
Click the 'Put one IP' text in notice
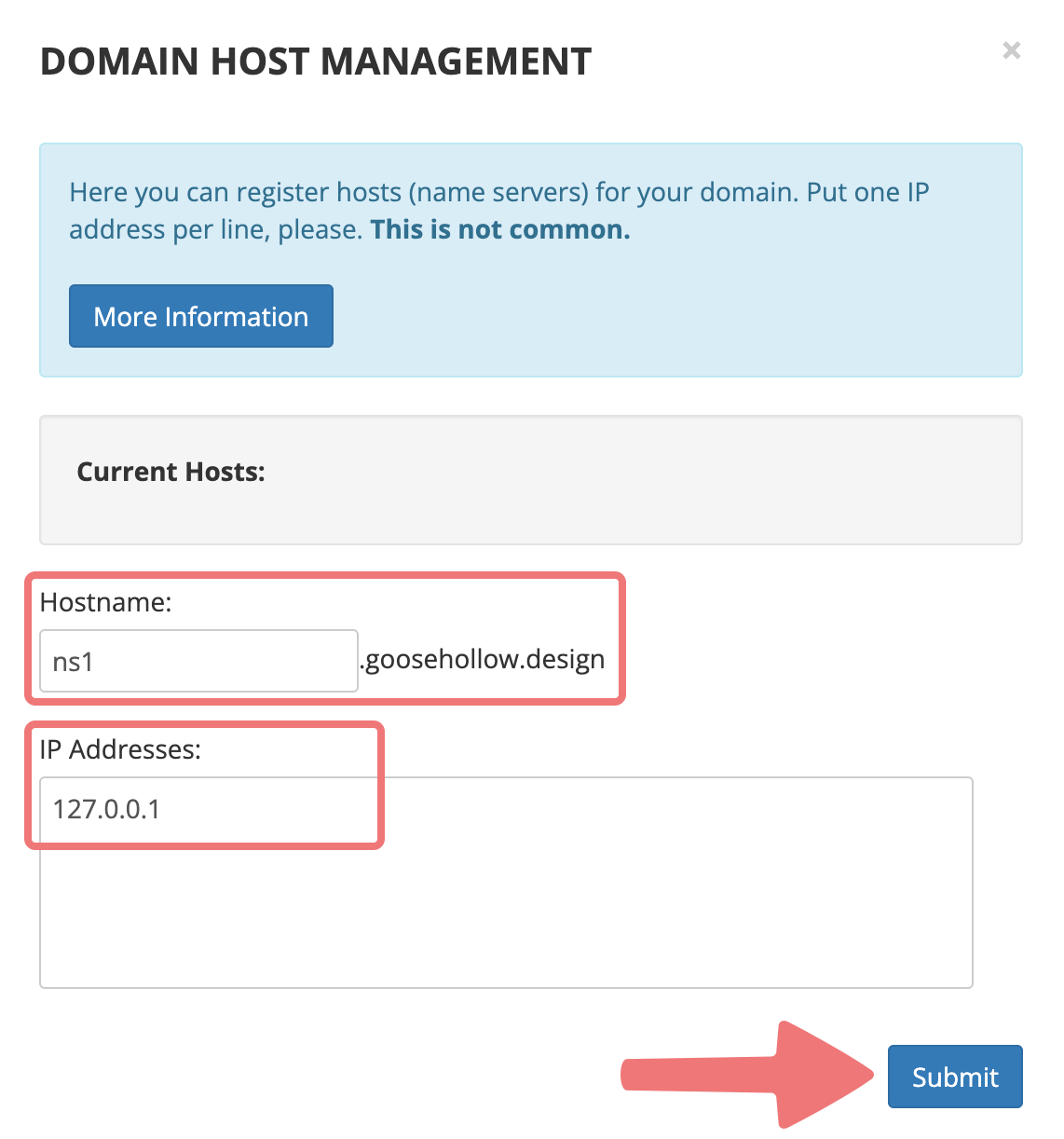(867, 192)
